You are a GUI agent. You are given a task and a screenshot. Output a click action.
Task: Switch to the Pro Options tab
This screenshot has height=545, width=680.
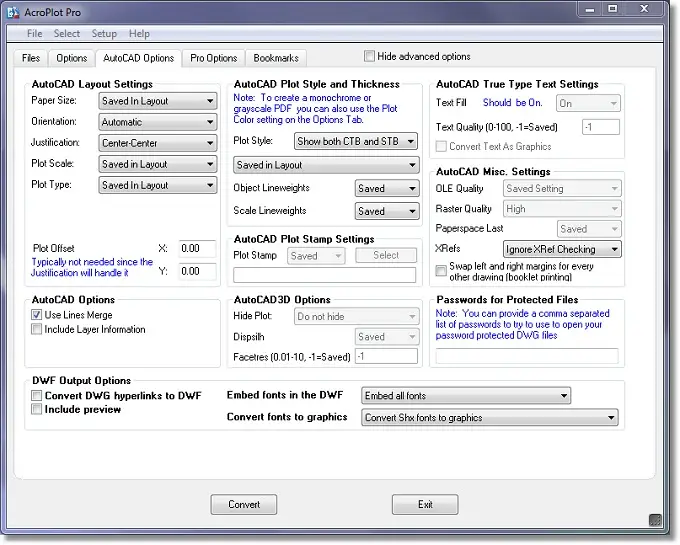point(213,58)
